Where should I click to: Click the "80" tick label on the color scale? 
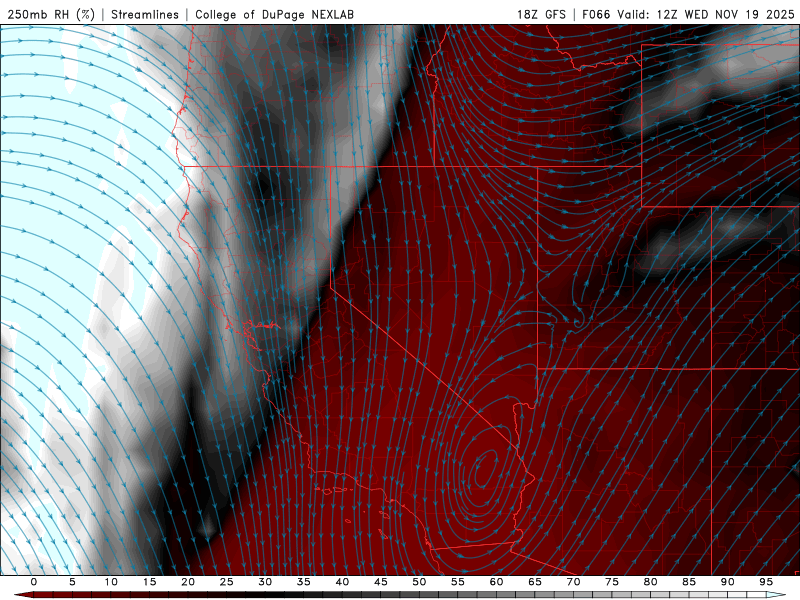pyautogui.click(x=650, y=582)
